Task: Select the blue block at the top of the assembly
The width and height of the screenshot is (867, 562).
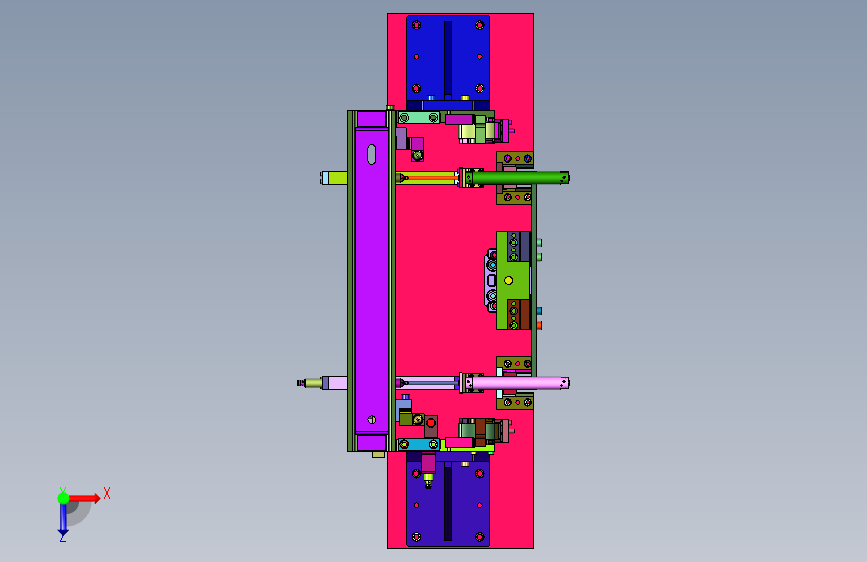Action: click(x=448, y=58)
